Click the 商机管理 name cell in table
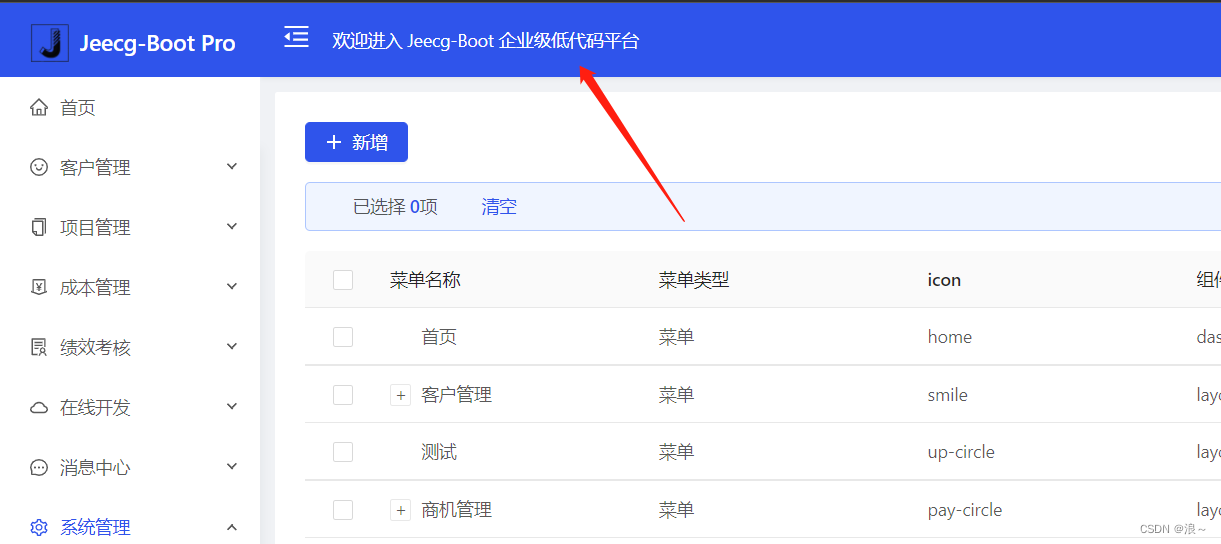1221x544 pixels. click(x=457, y=510)
